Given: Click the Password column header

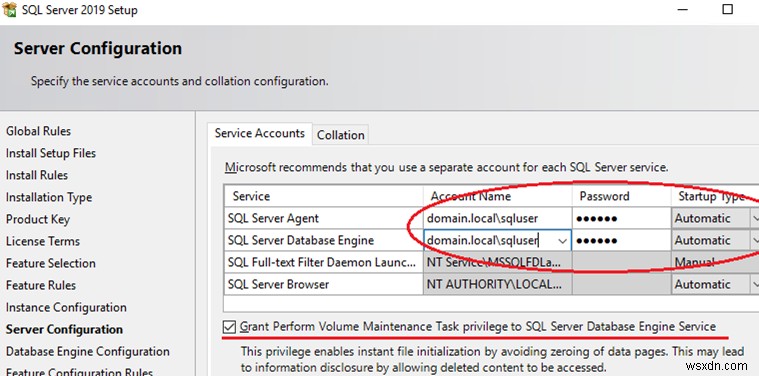Looking at the screenshot, I should point(622,196).
